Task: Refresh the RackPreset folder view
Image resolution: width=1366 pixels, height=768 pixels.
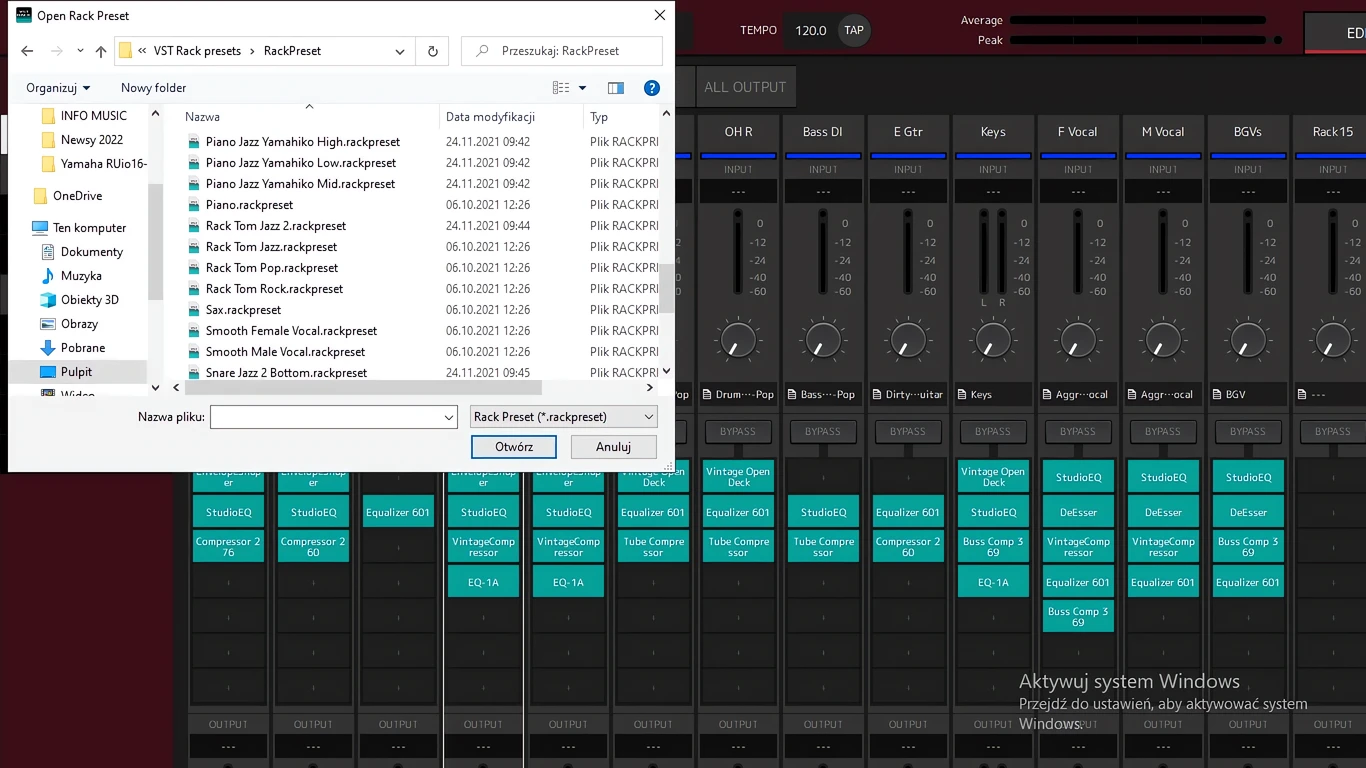Action: coord(432,51)
